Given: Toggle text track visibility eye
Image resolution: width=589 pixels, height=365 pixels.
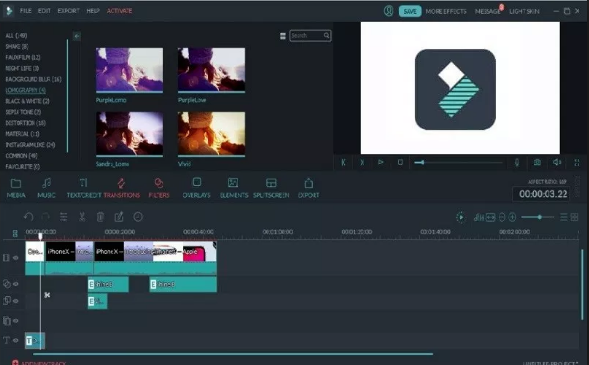Looking at the screenshot, I should 16,340.
